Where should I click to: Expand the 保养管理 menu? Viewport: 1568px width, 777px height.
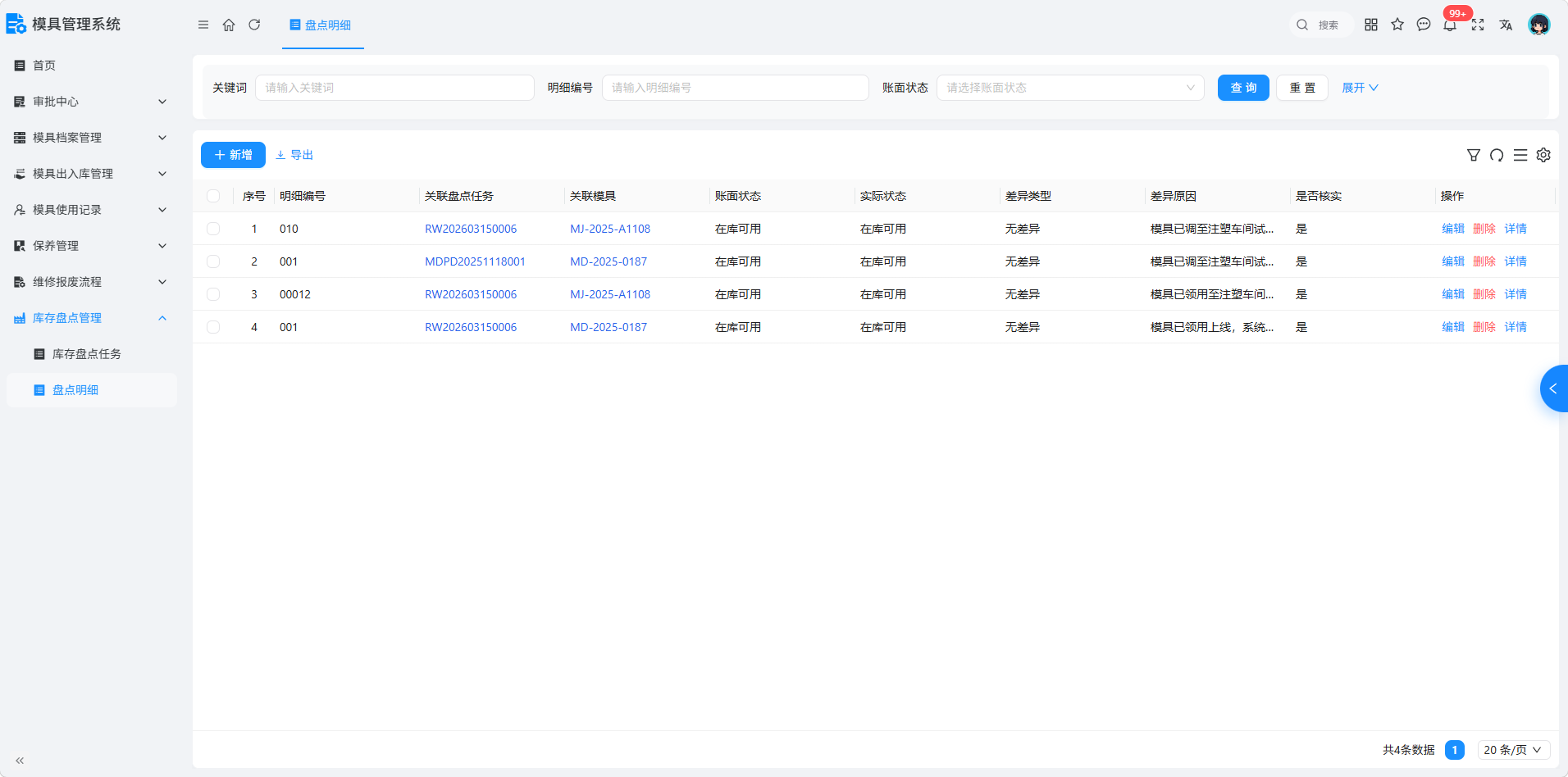pos(90,246)
